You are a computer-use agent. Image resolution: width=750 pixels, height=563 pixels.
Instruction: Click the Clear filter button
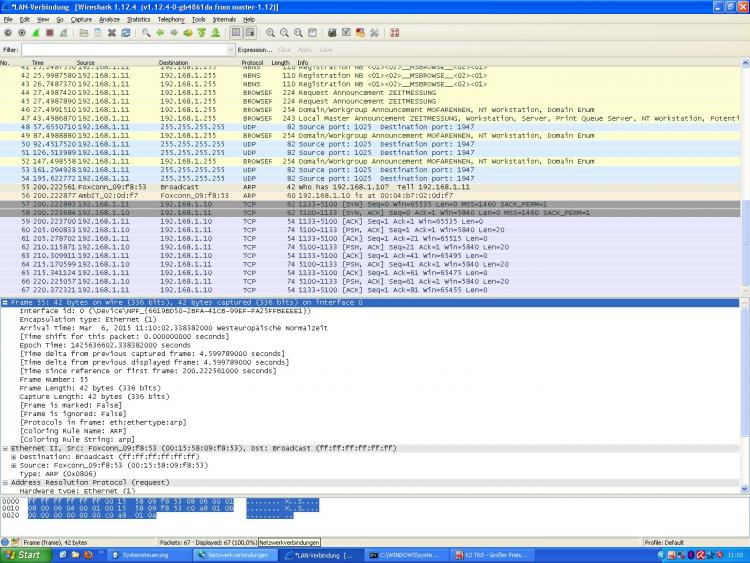click(285, 50)
